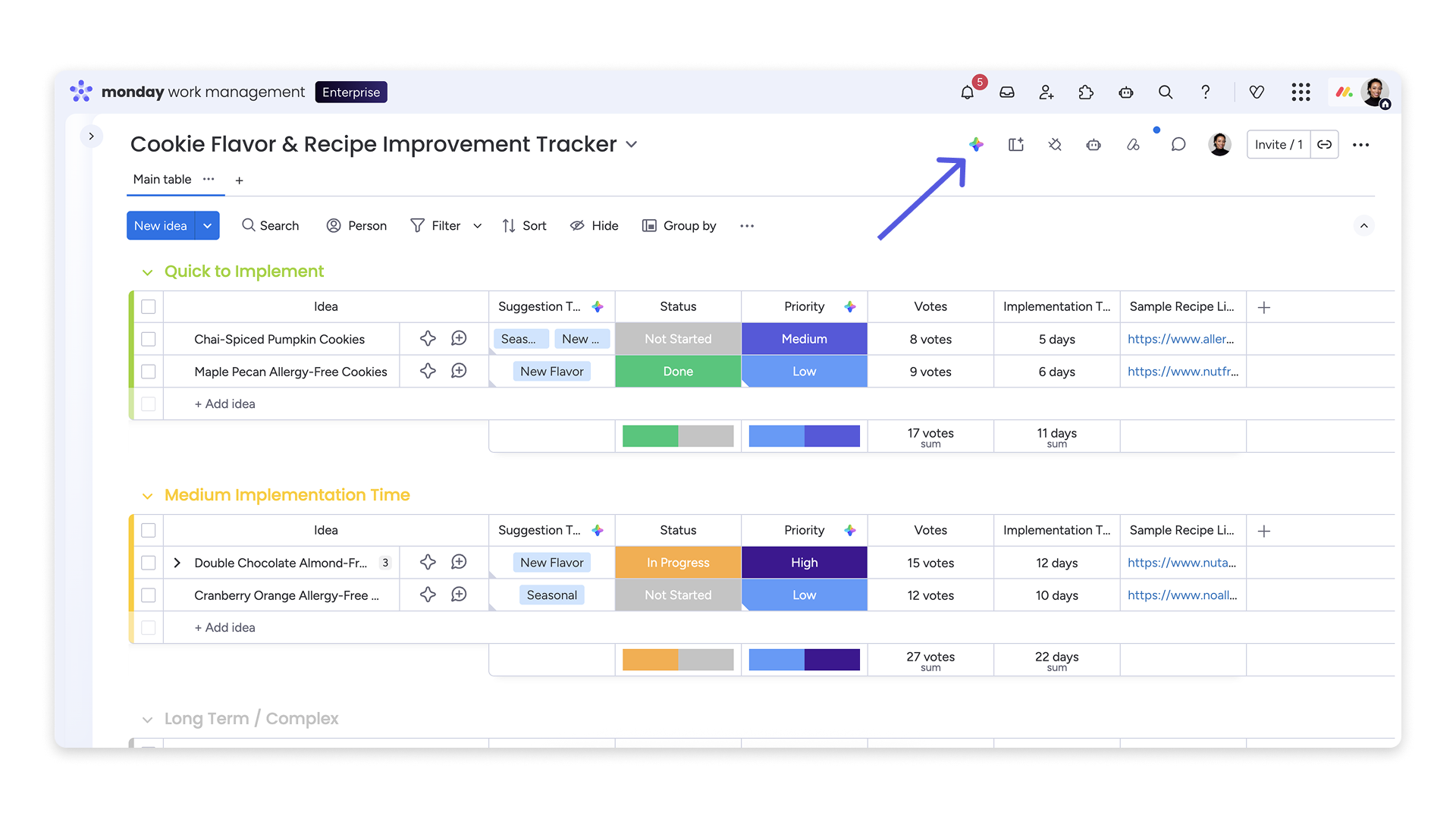Open the apps puzzle-piece icon
The height and width of the screenshot is (819, 1456).
point(1086,93)
